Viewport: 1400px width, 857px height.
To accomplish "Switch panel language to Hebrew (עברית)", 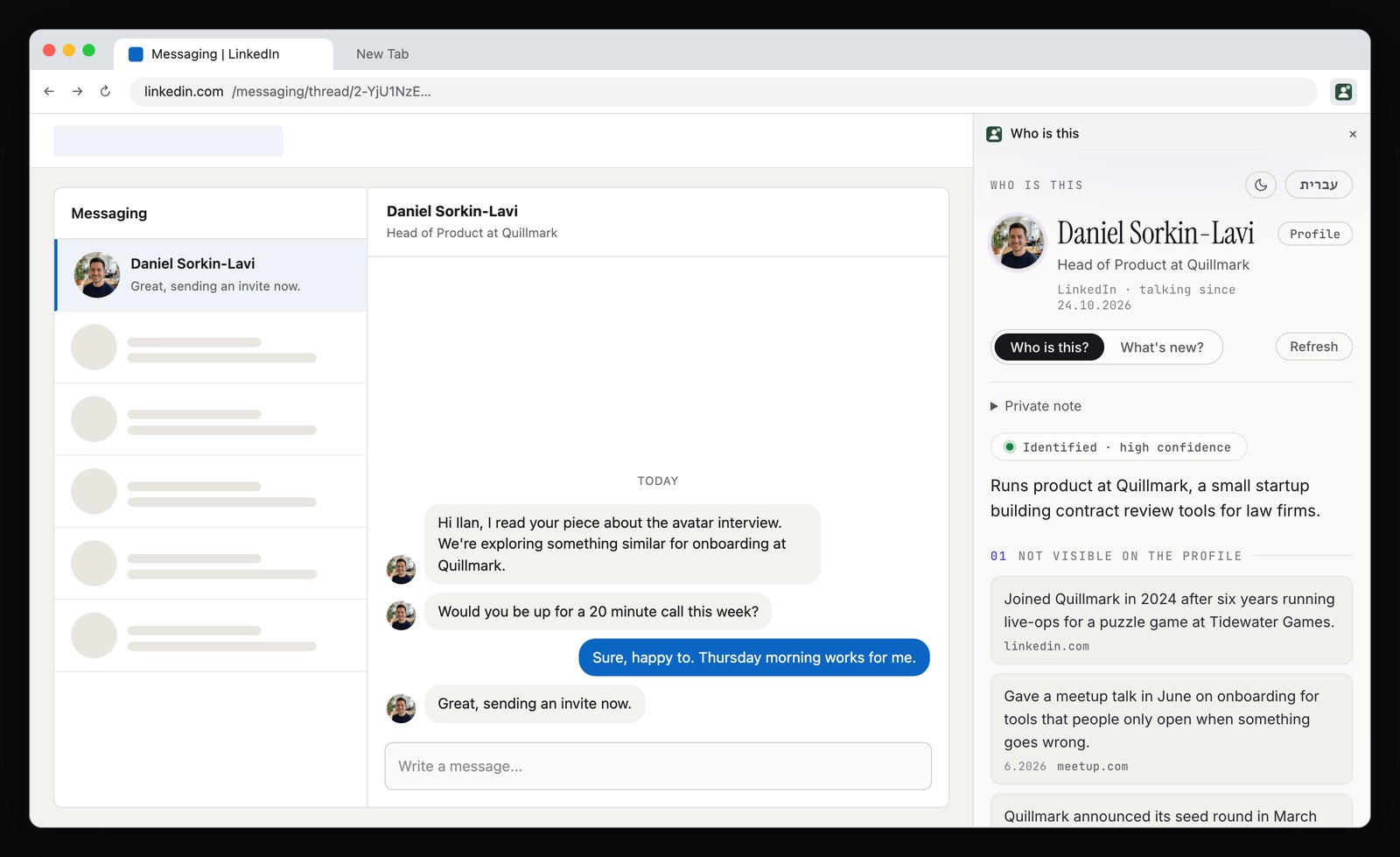I will pos(1319,185).
